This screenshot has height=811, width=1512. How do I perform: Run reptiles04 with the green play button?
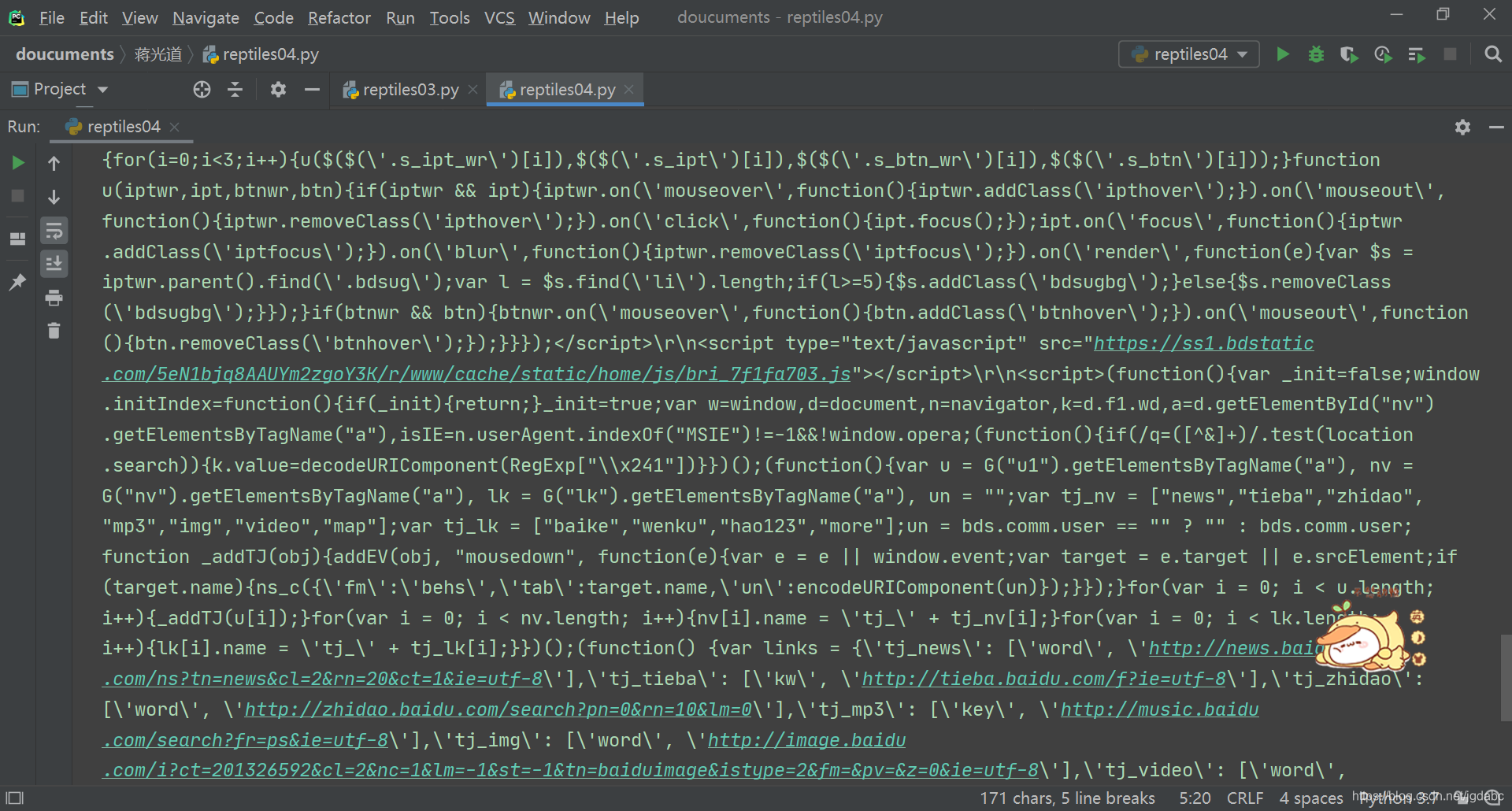1283,54
